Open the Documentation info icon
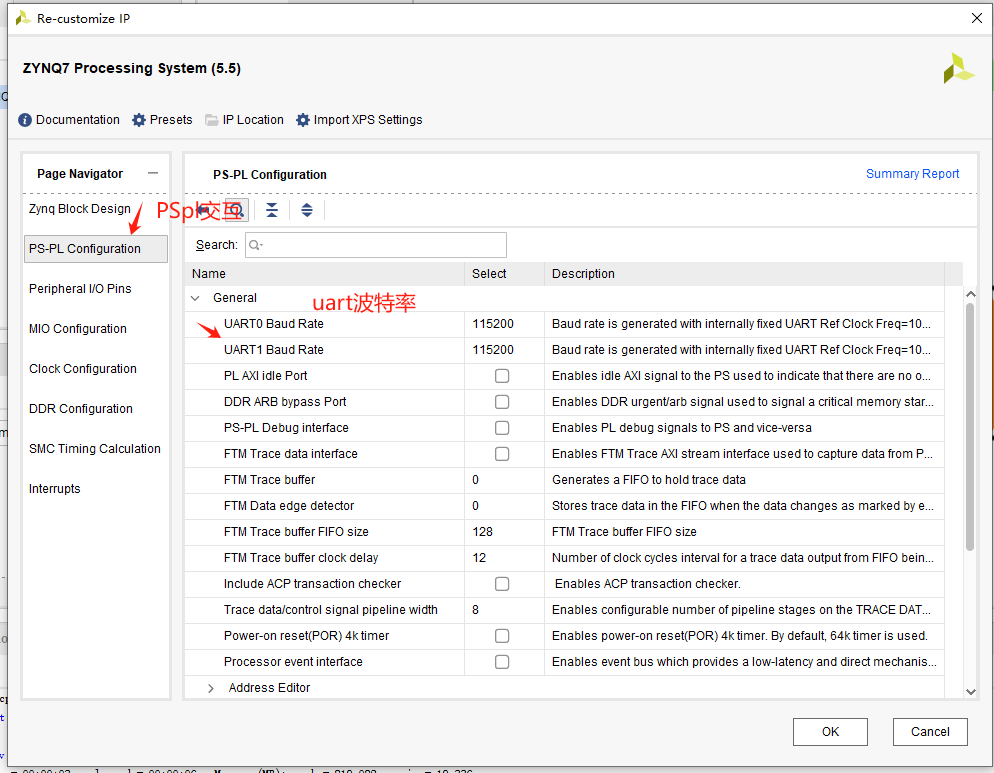Viewport: 994px width, 773px height. 25,120
